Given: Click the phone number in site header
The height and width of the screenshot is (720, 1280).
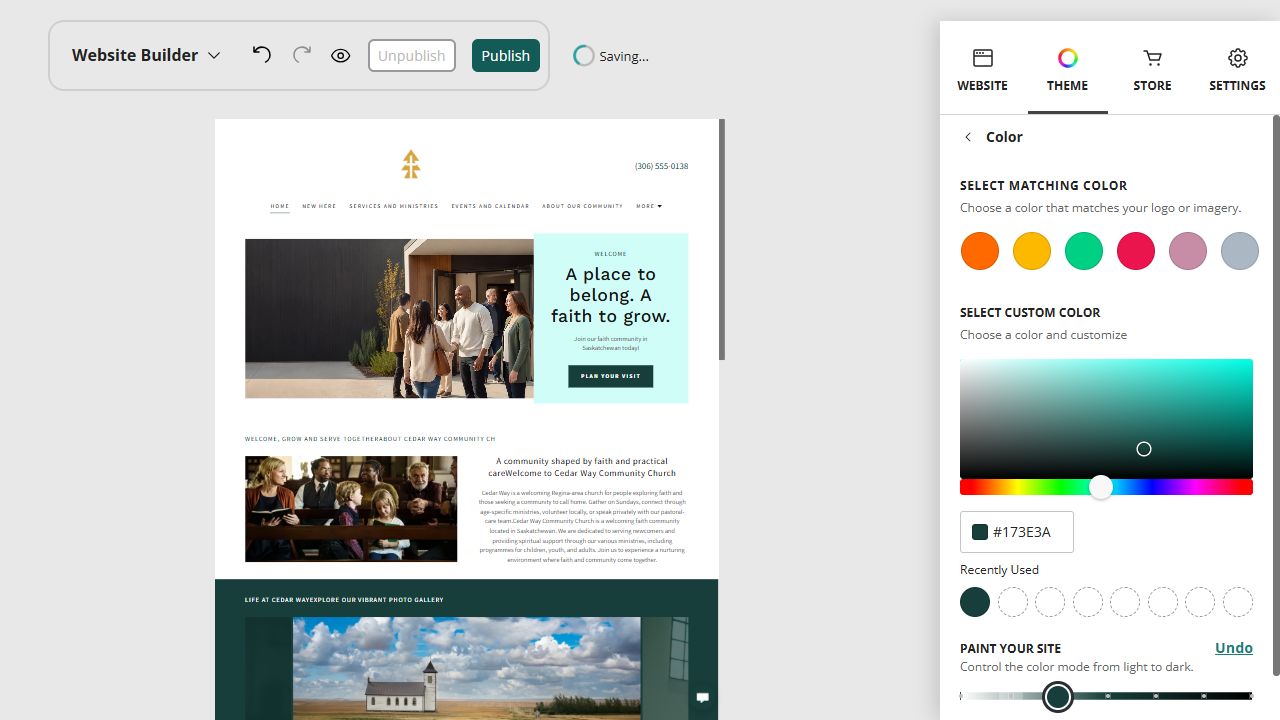Looking at the screenshot, I should (661, 166).
